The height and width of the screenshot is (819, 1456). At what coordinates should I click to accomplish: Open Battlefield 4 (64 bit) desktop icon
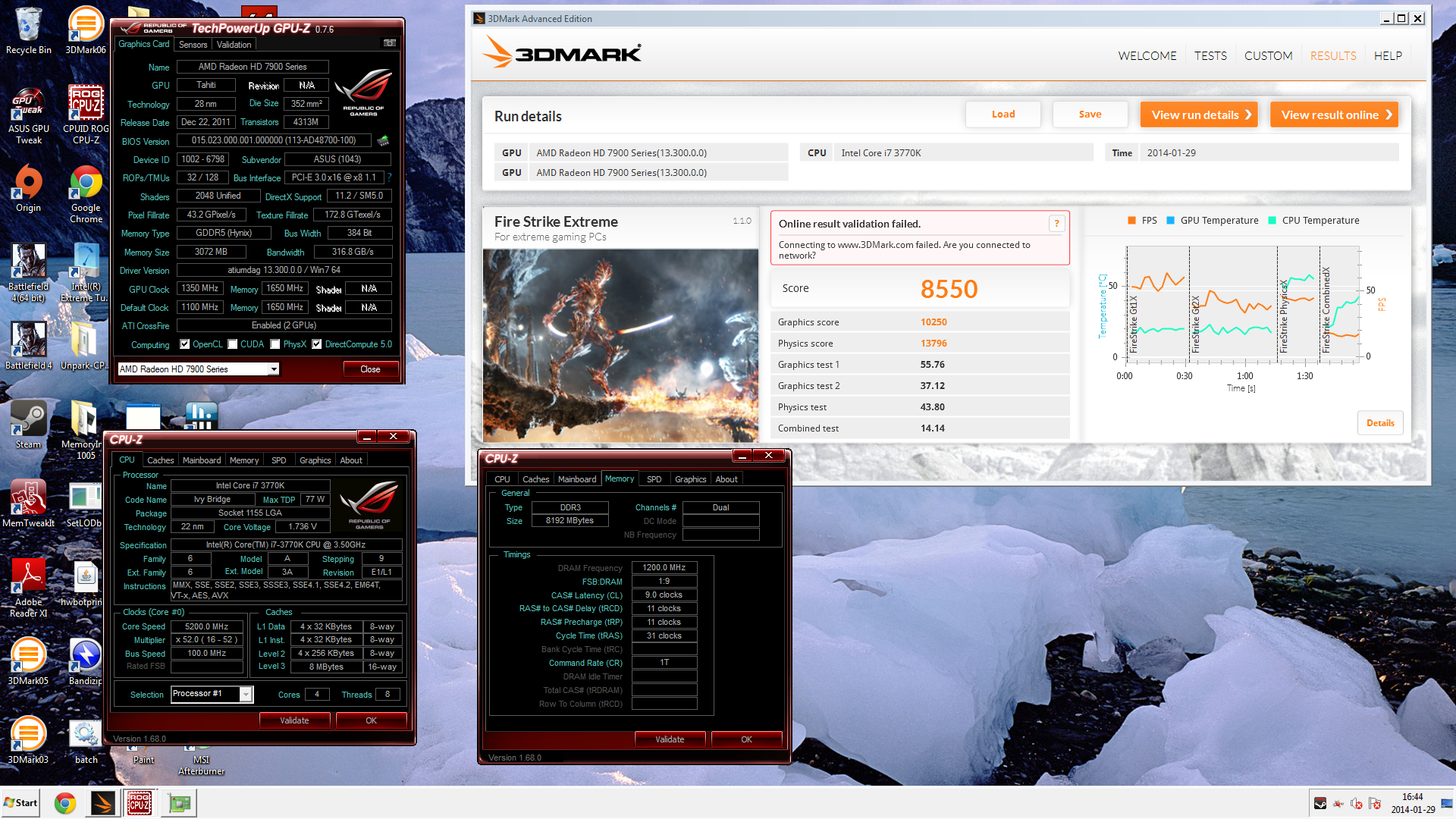pos(29,273)
